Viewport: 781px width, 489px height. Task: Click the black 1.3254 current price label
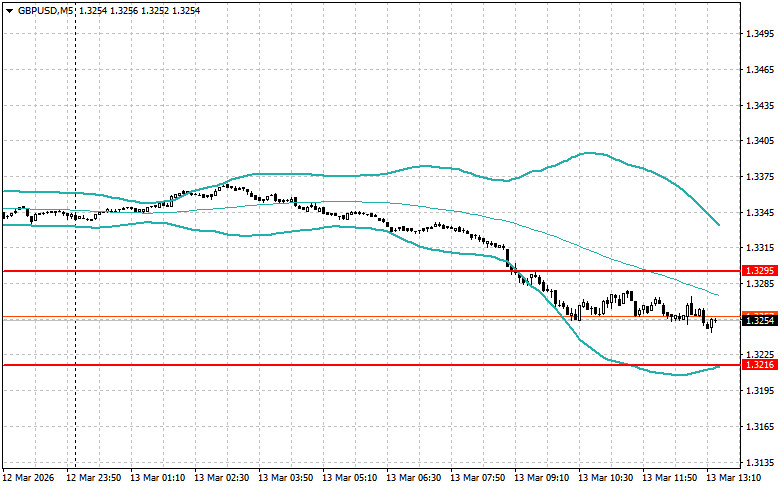point(760,321)
